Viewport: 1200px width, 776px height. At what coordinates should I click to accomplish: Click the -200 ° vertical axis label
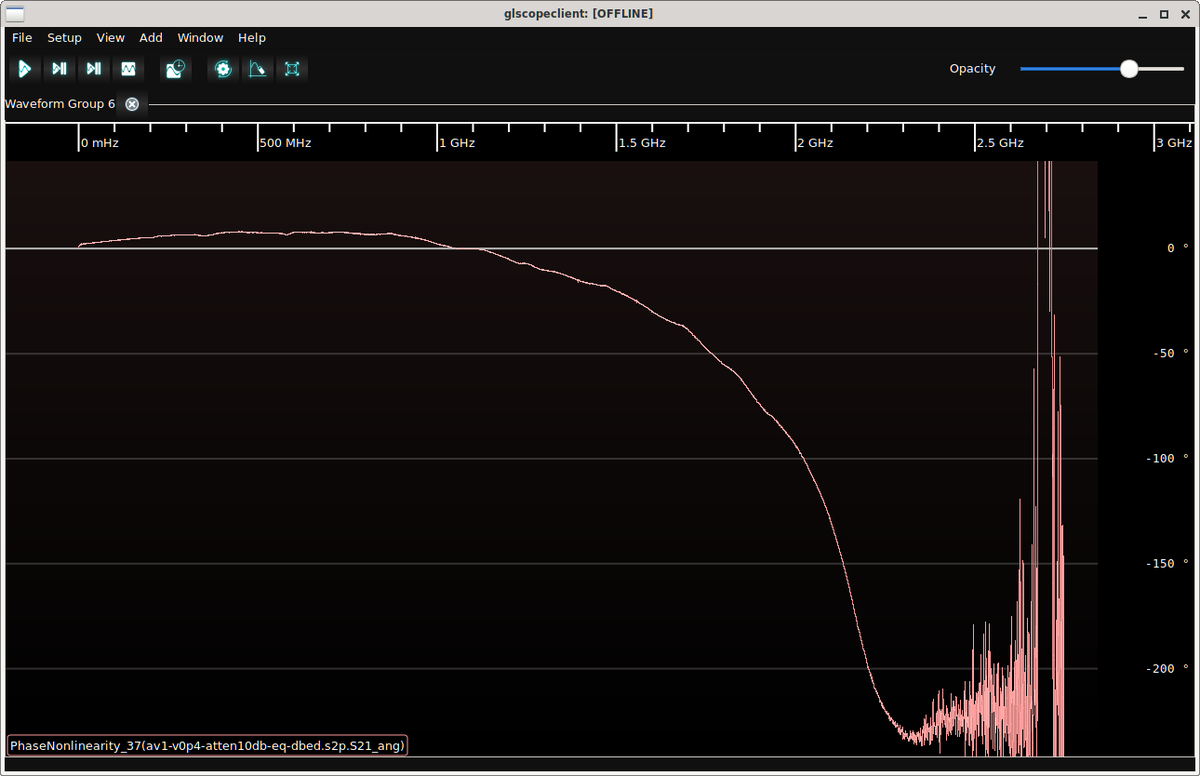(1168, 668)
